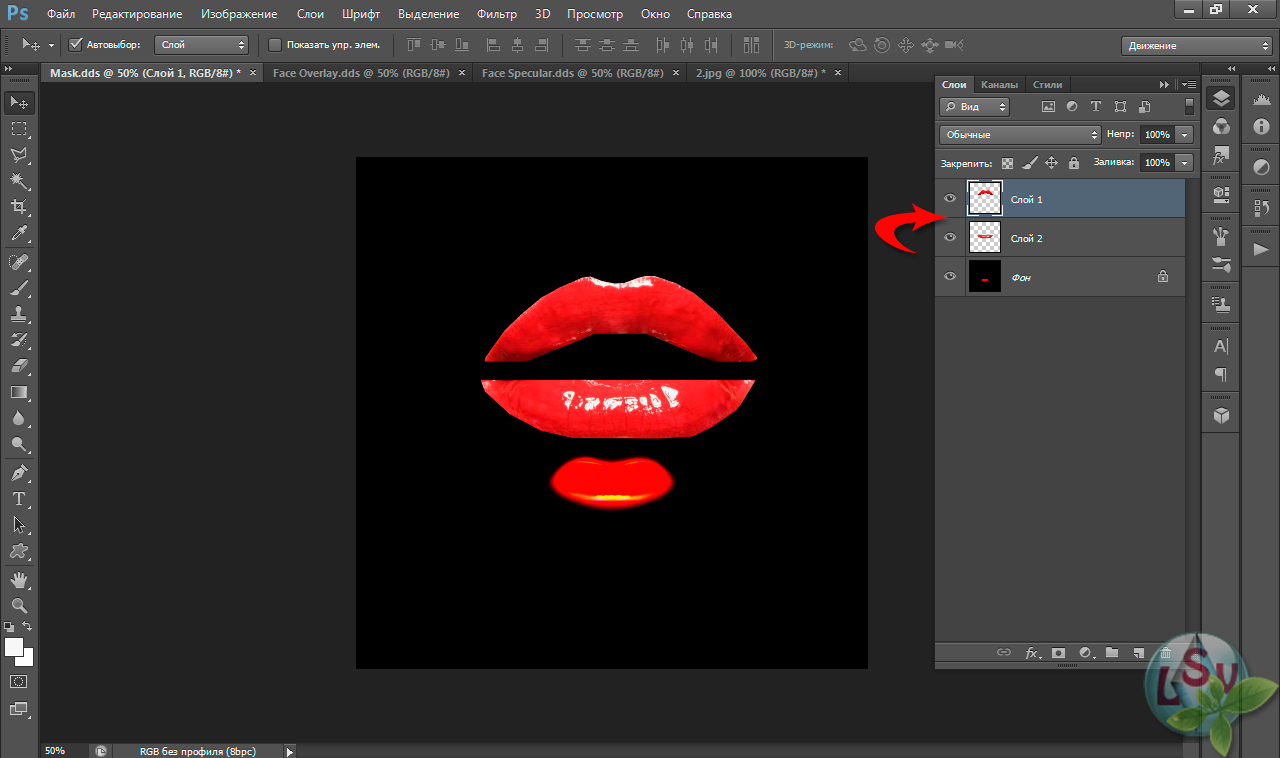Enable Показать упр. элем. checkbox
The width and height of the screenshot is (1280, 758).
[275, 45]
